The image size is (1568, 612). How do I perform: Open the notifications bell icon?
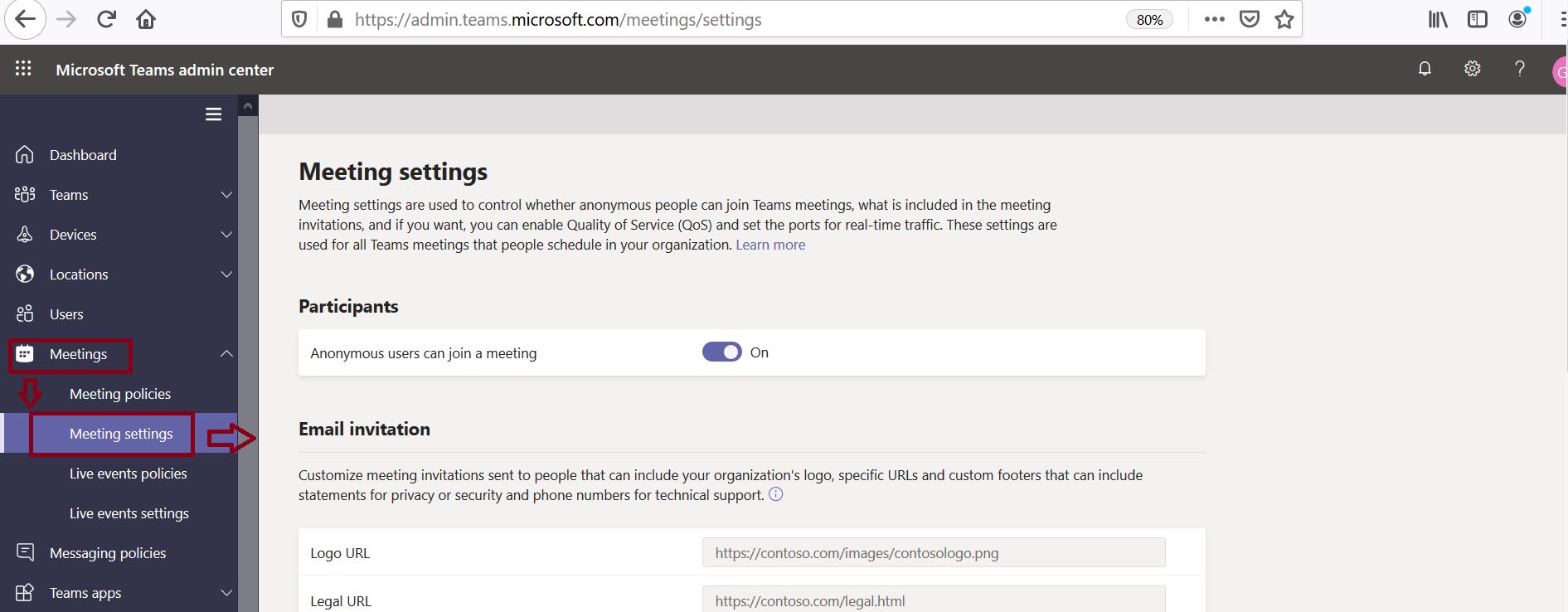[1425, 69]
